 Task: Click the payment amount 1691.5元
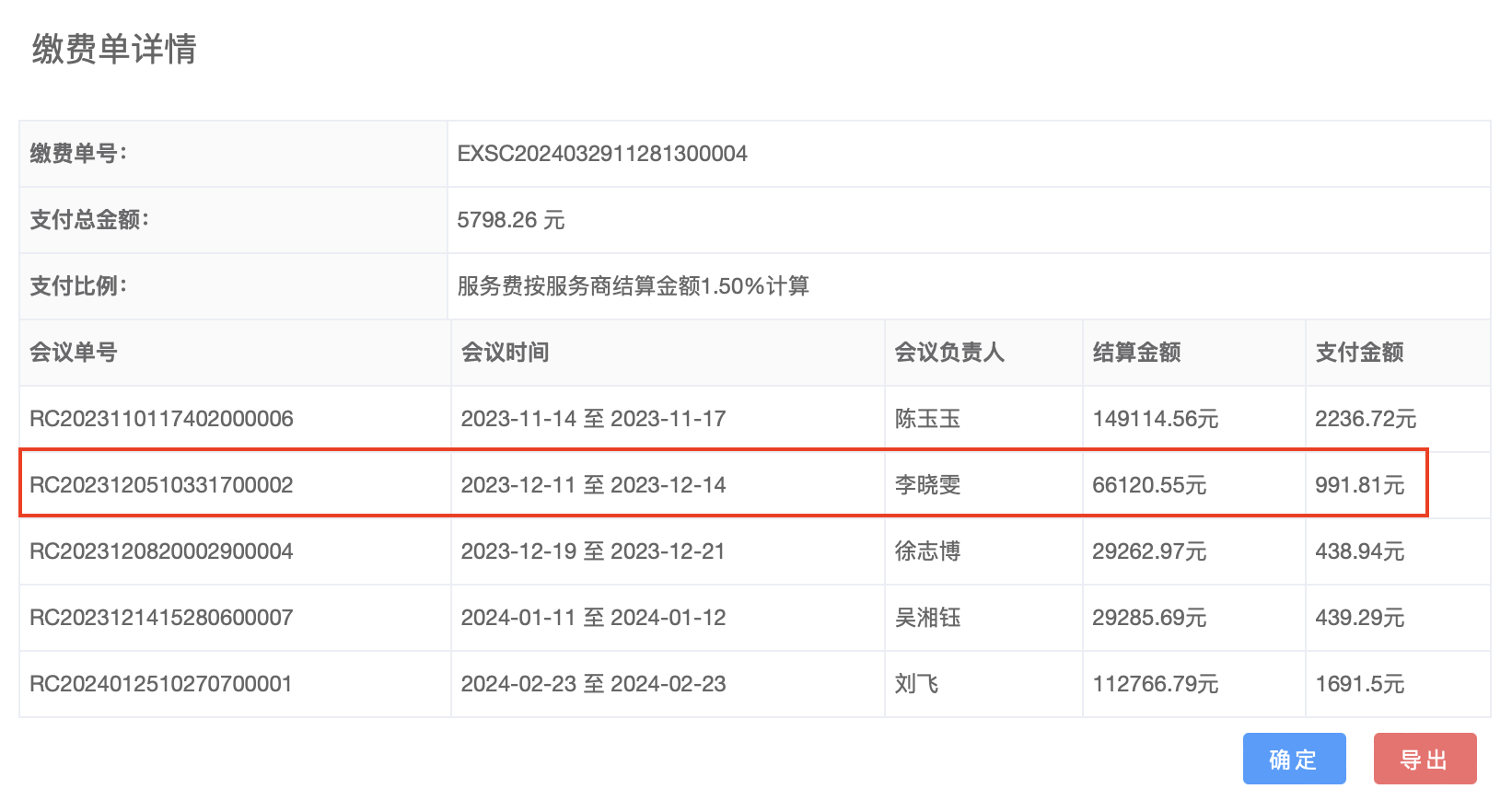(1359, 684)
